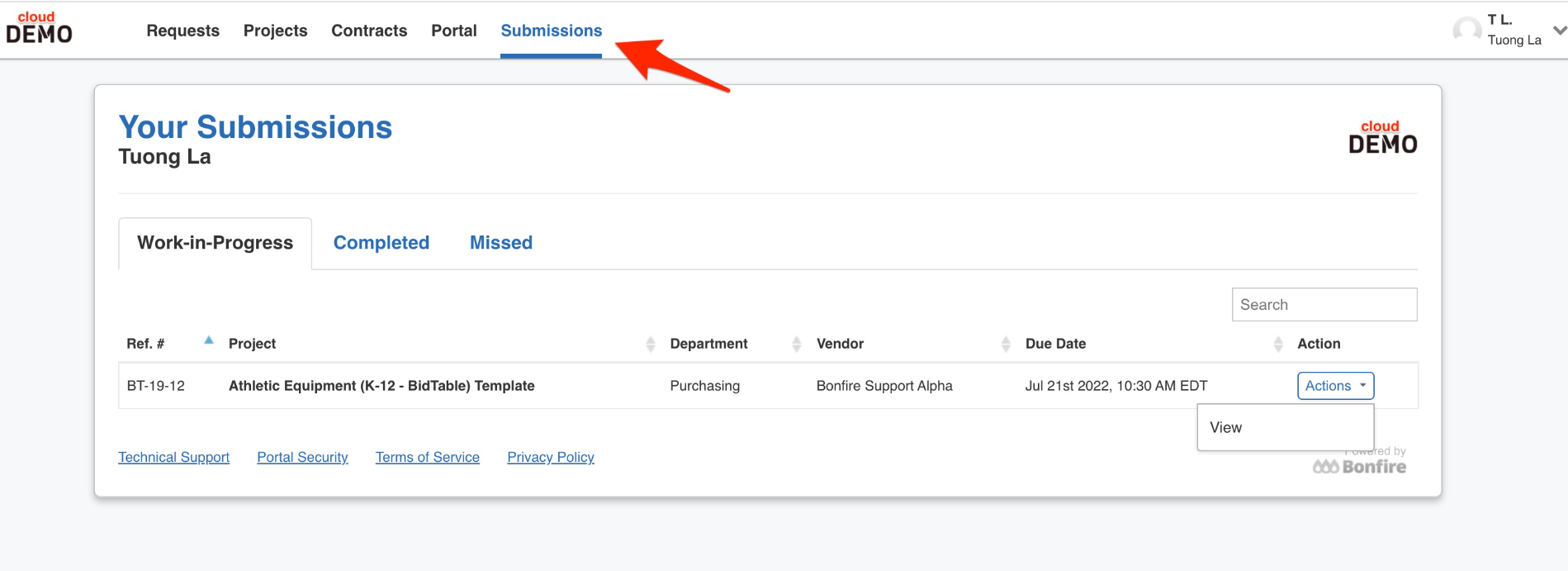Expand the Tuong La account dropdown chevron
Image resolution: width=1568 pixels, height=571 pixels.
[1559, 31]
